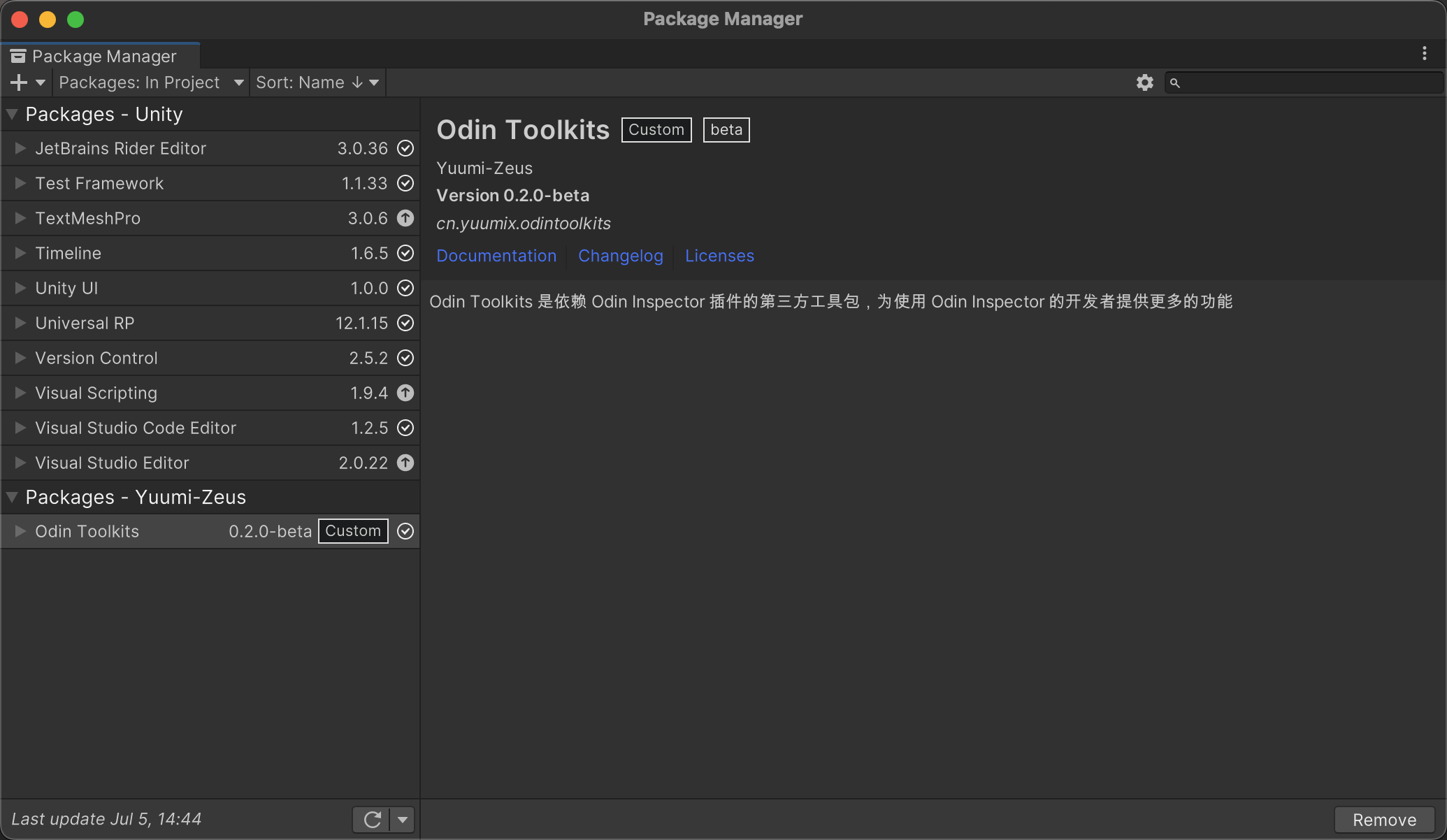Click package name cn.yuumix.odintoolkits
Viewport: 1447px width, 840px height.
(524, 224)
